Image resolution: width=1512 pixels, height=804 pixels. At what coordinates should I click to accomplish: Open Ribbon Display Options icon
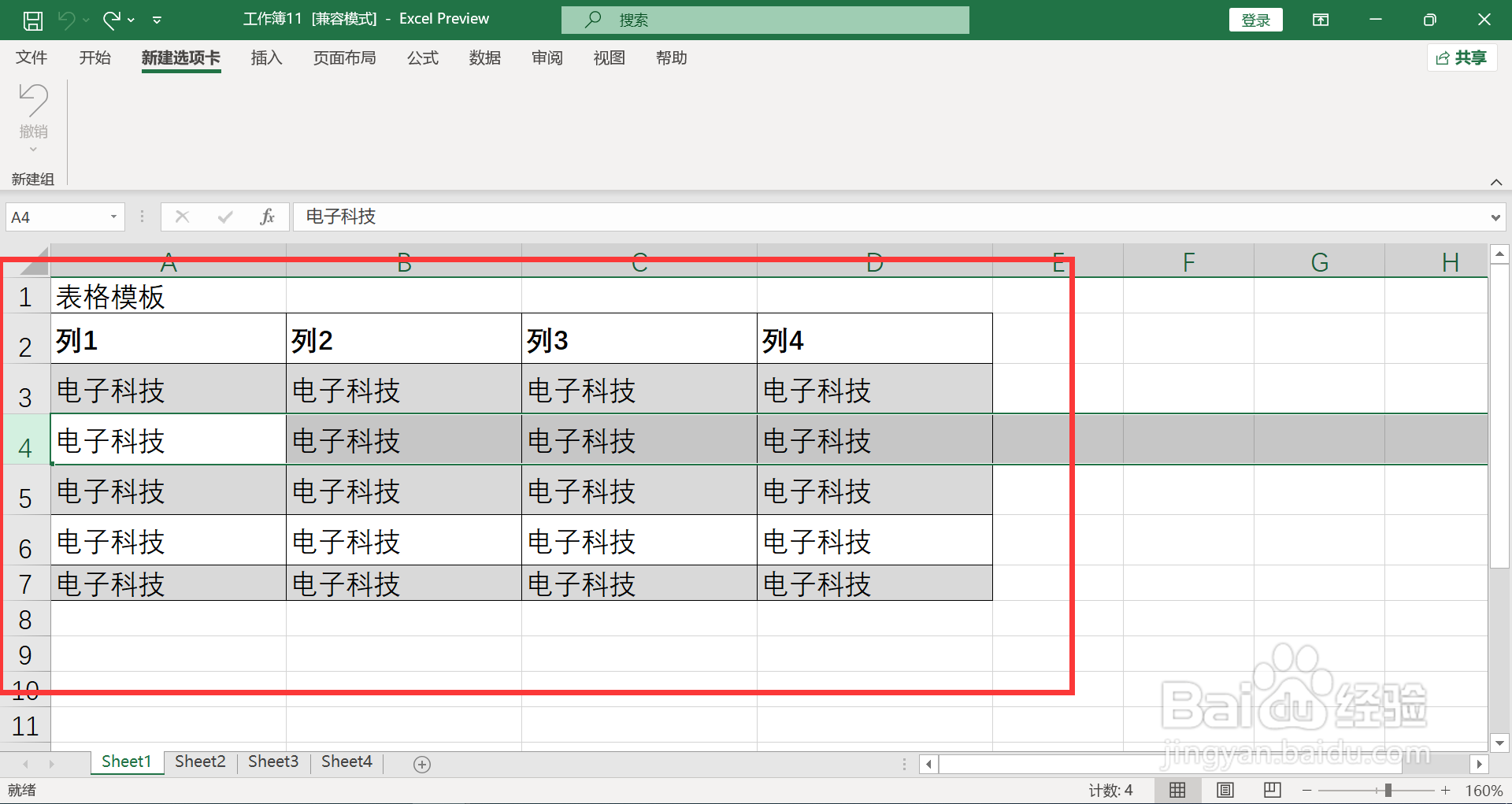(1321, 20)
